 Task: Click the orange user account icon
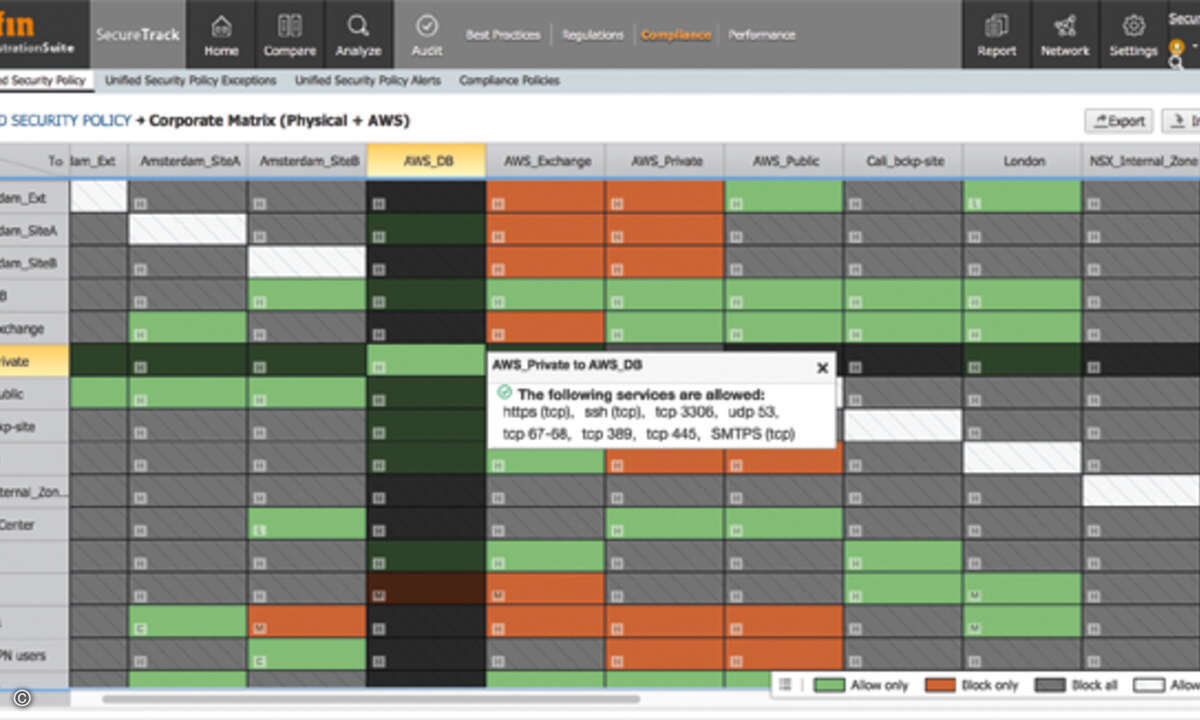(x=1176, y=46)
